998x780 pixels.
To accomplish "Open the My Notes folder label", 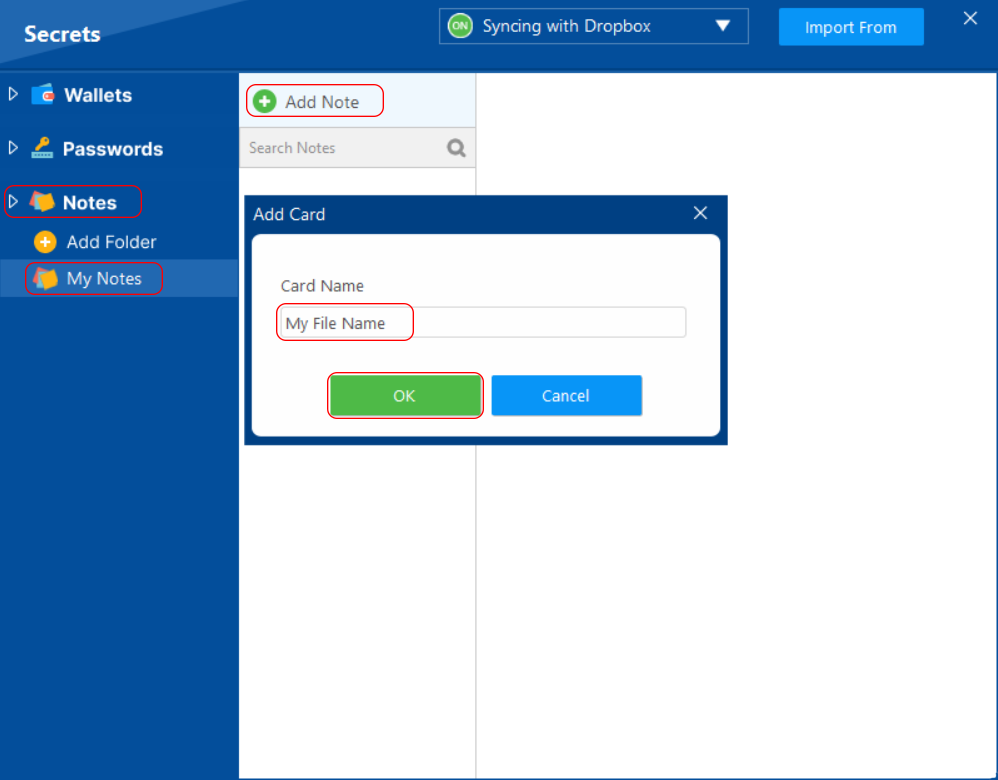I will point(104,279).
